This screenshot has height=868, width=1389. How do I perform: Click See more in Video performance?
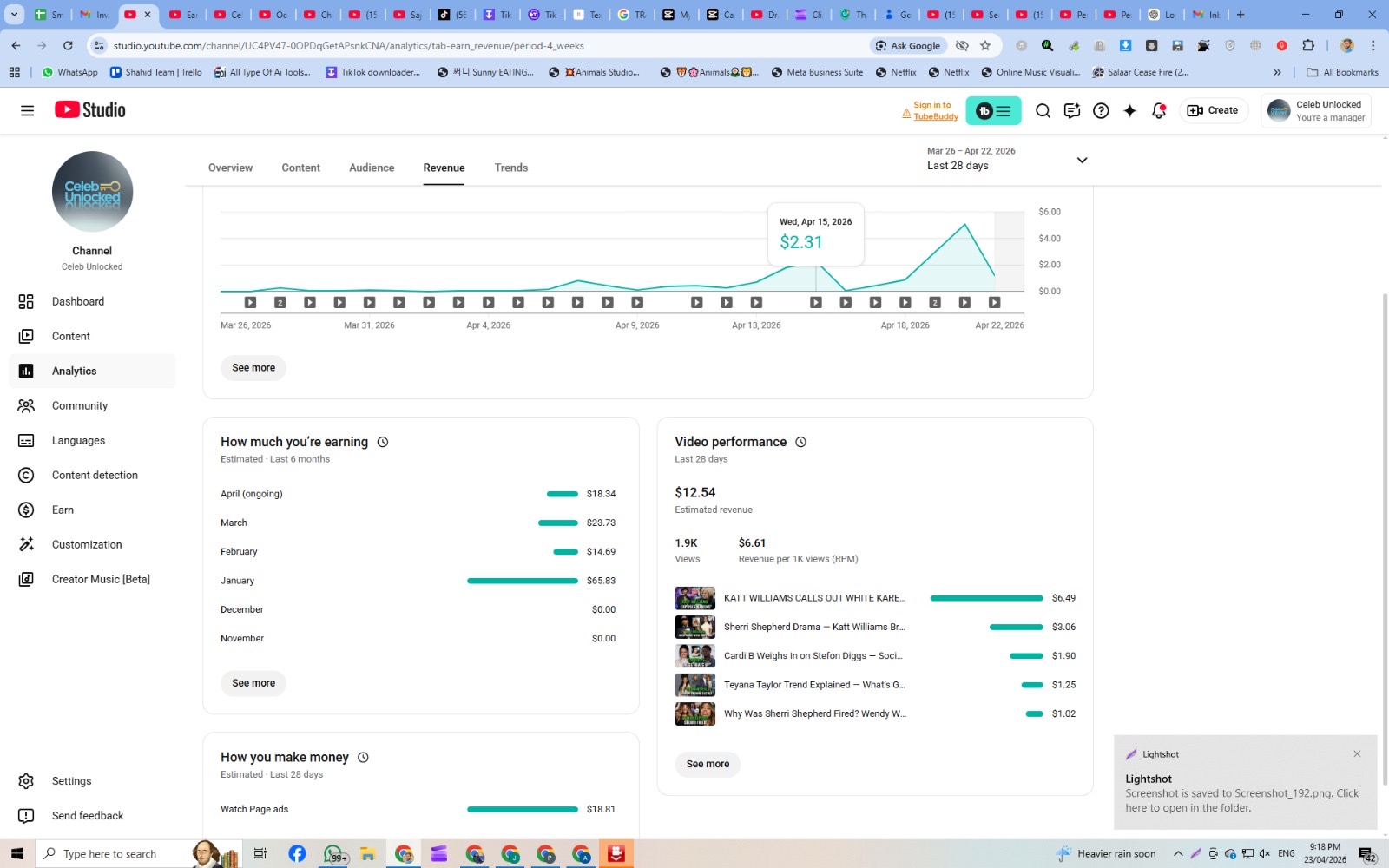[708, 764]
